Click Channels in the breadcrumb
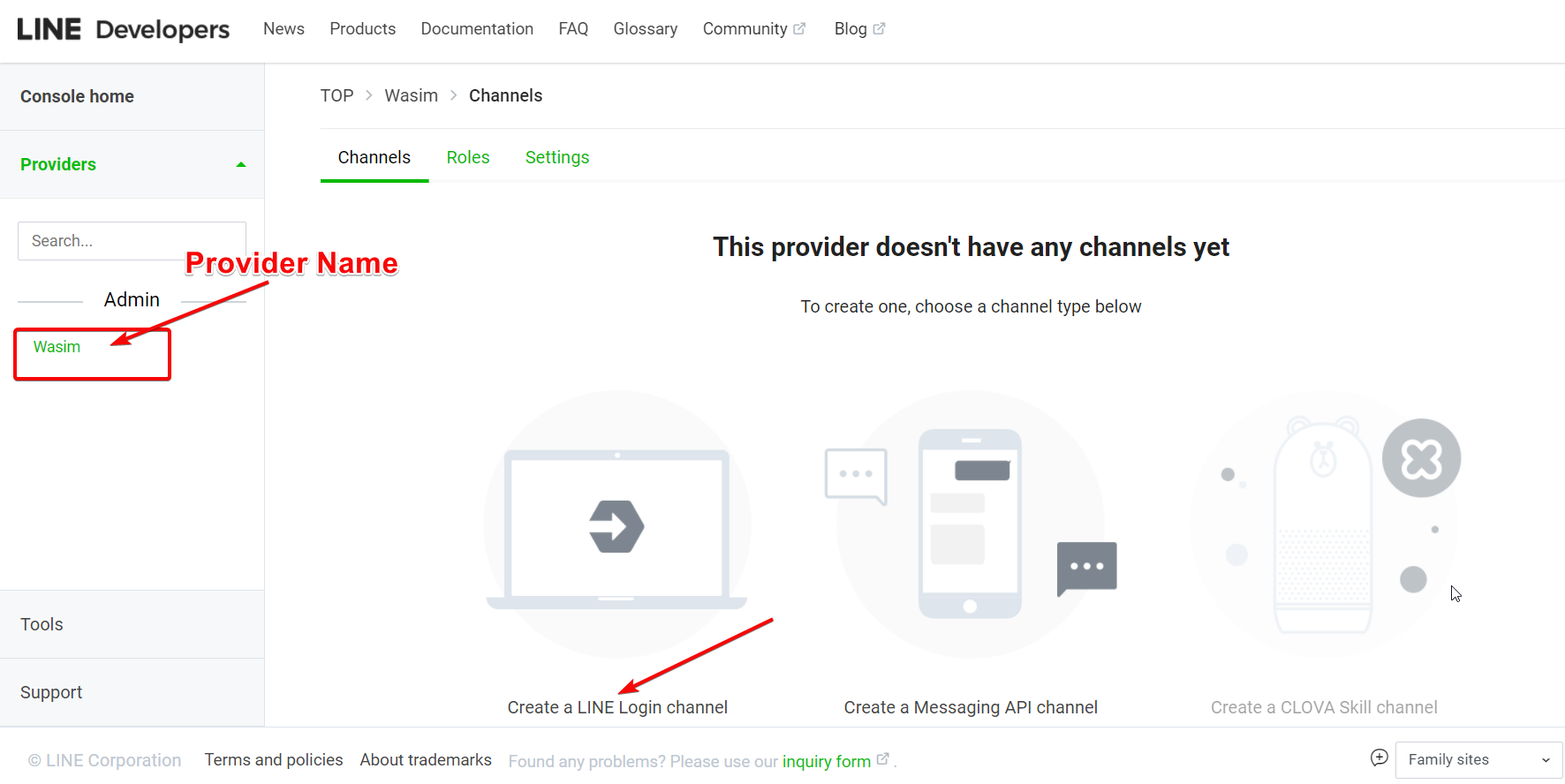The image size is (1565, 784). (x=505, y=95)
